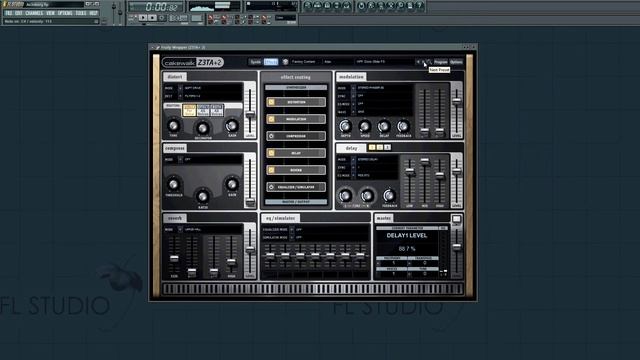Select third distort routing option
Screen dimensions: 640x360
point(216,110)
